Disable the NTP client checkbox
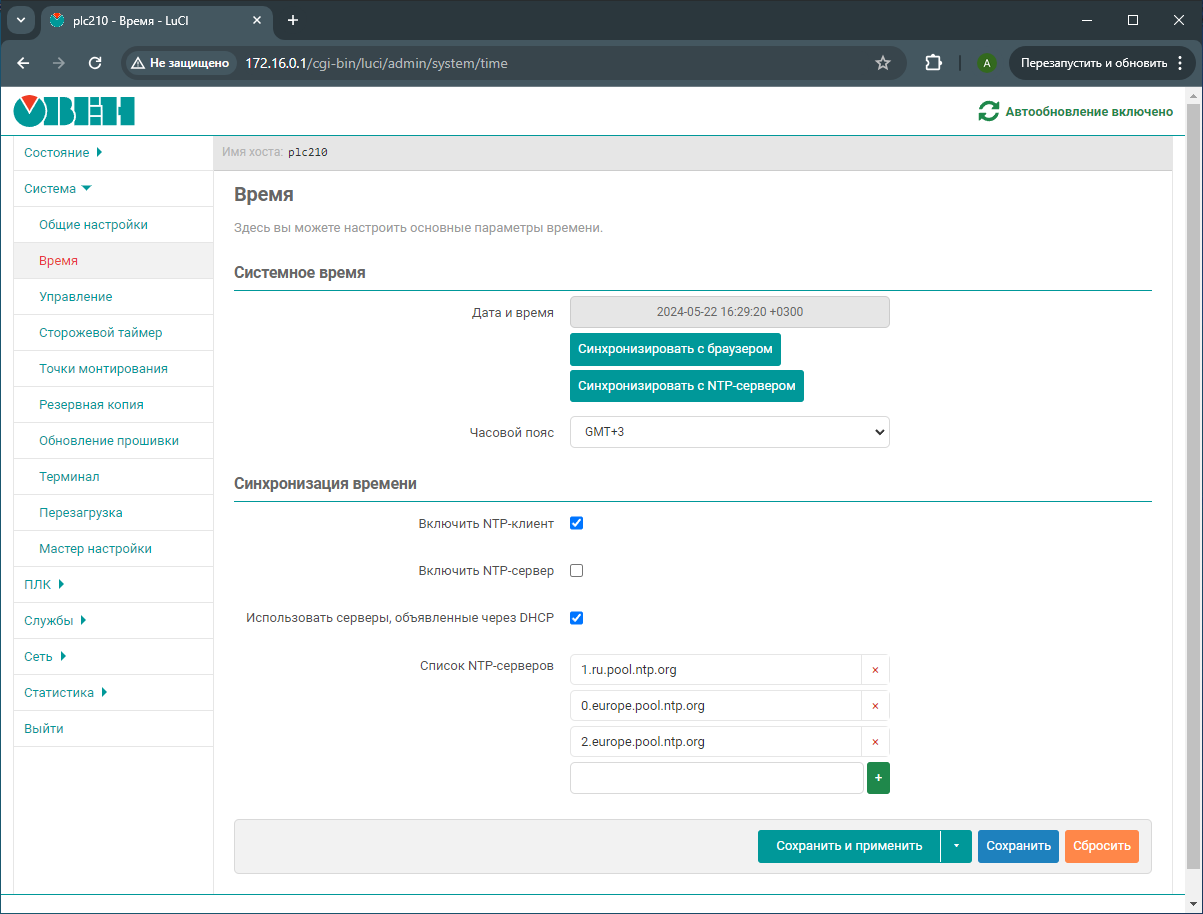This screenshot has height=914, width=1203. [576, 523]
